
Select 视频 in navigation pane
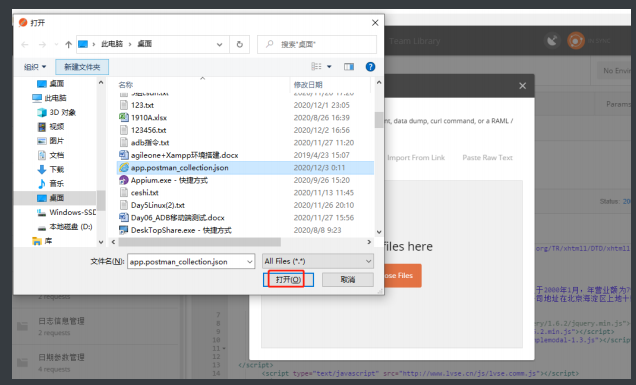point(51,127)
